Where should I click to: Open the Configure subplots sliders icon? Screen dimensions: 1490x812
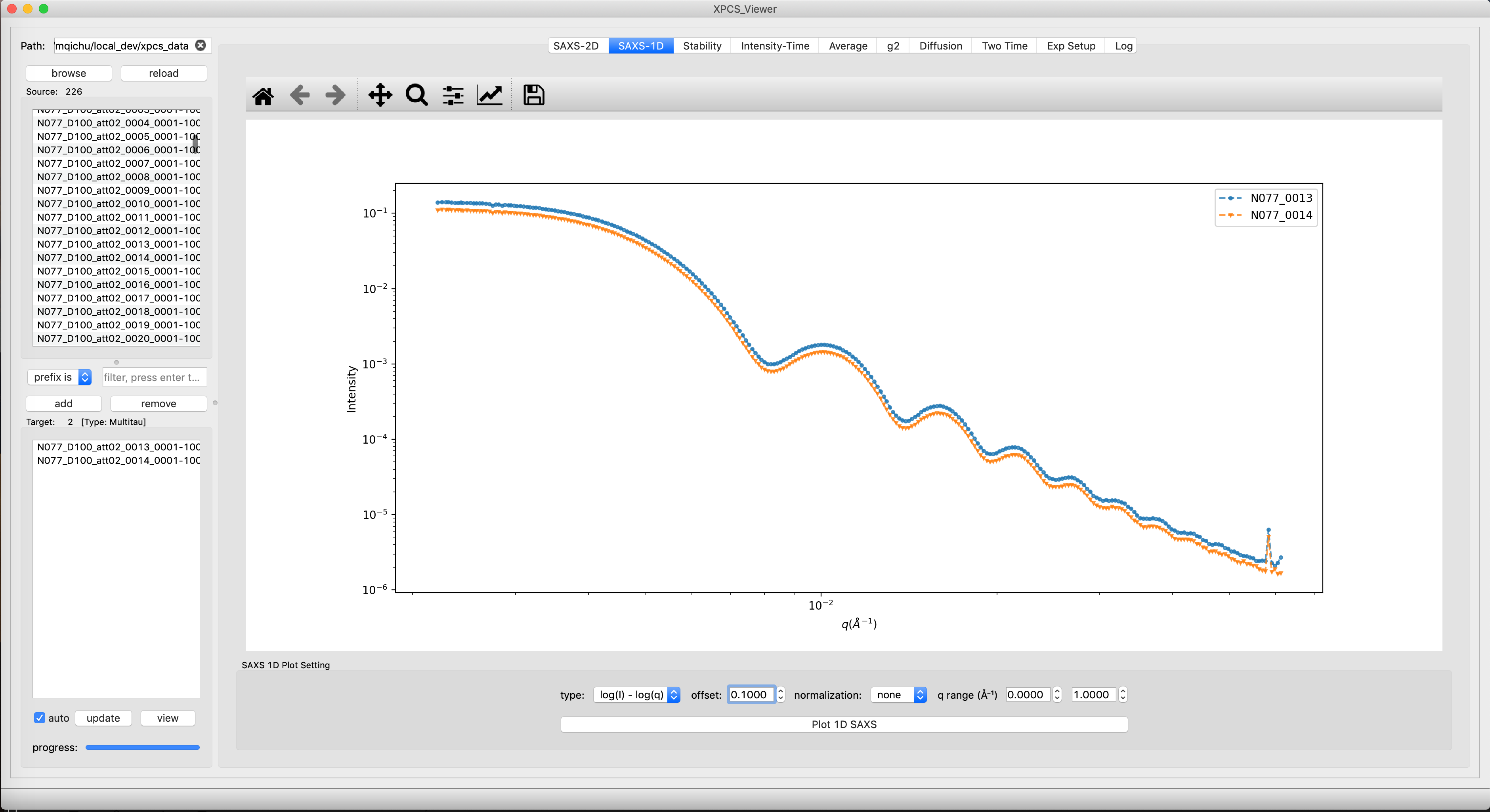coord(453,95)
